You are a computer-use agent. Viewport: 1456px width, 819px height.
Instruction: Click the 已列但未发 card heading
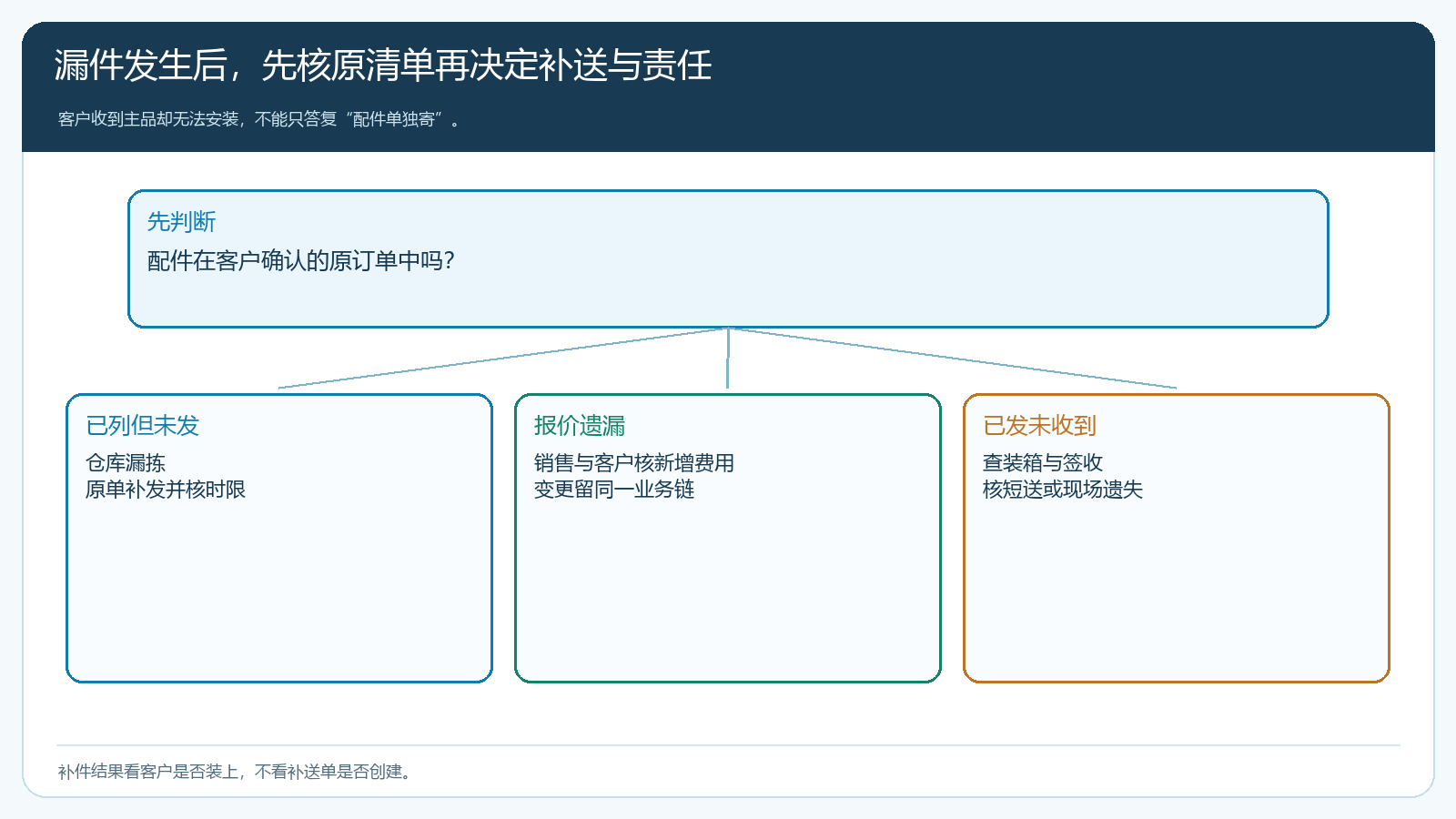tap(142, 425)
